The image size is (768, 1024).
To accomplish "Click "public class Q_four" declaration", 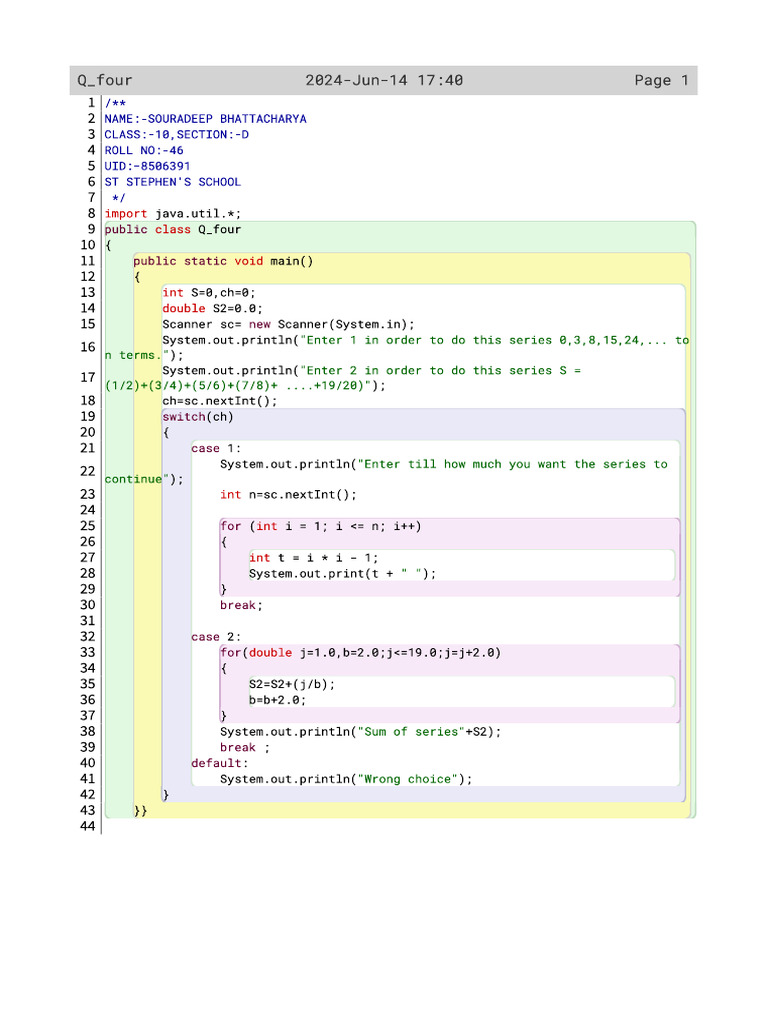I will click(x=172, y=229).
